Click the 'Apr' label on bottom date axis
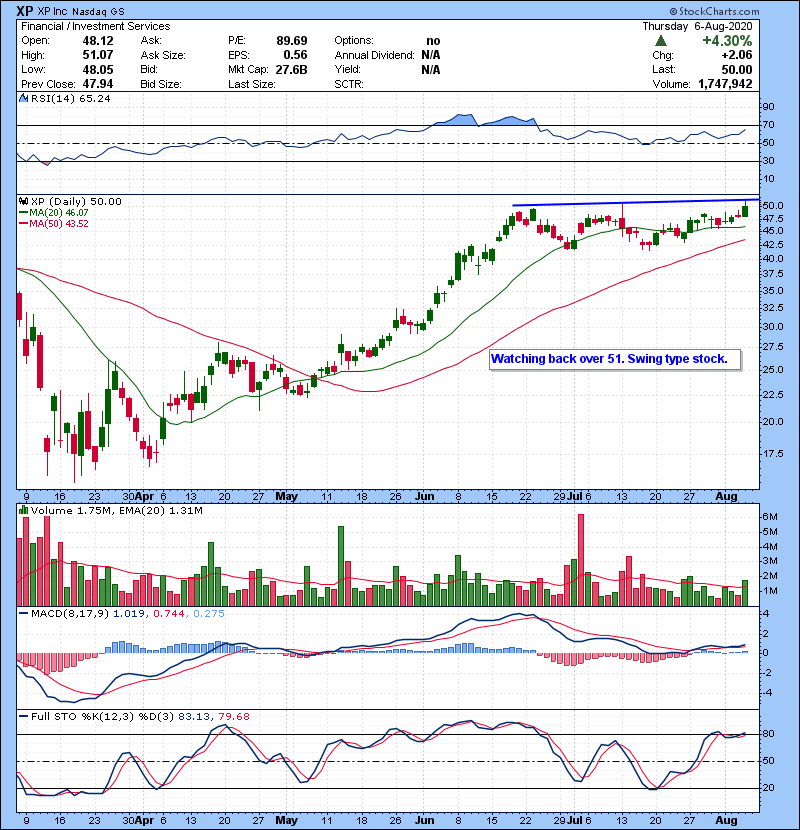Image resolution: width=800 pixels, height=830 pixels. click(x=144, y=820)
